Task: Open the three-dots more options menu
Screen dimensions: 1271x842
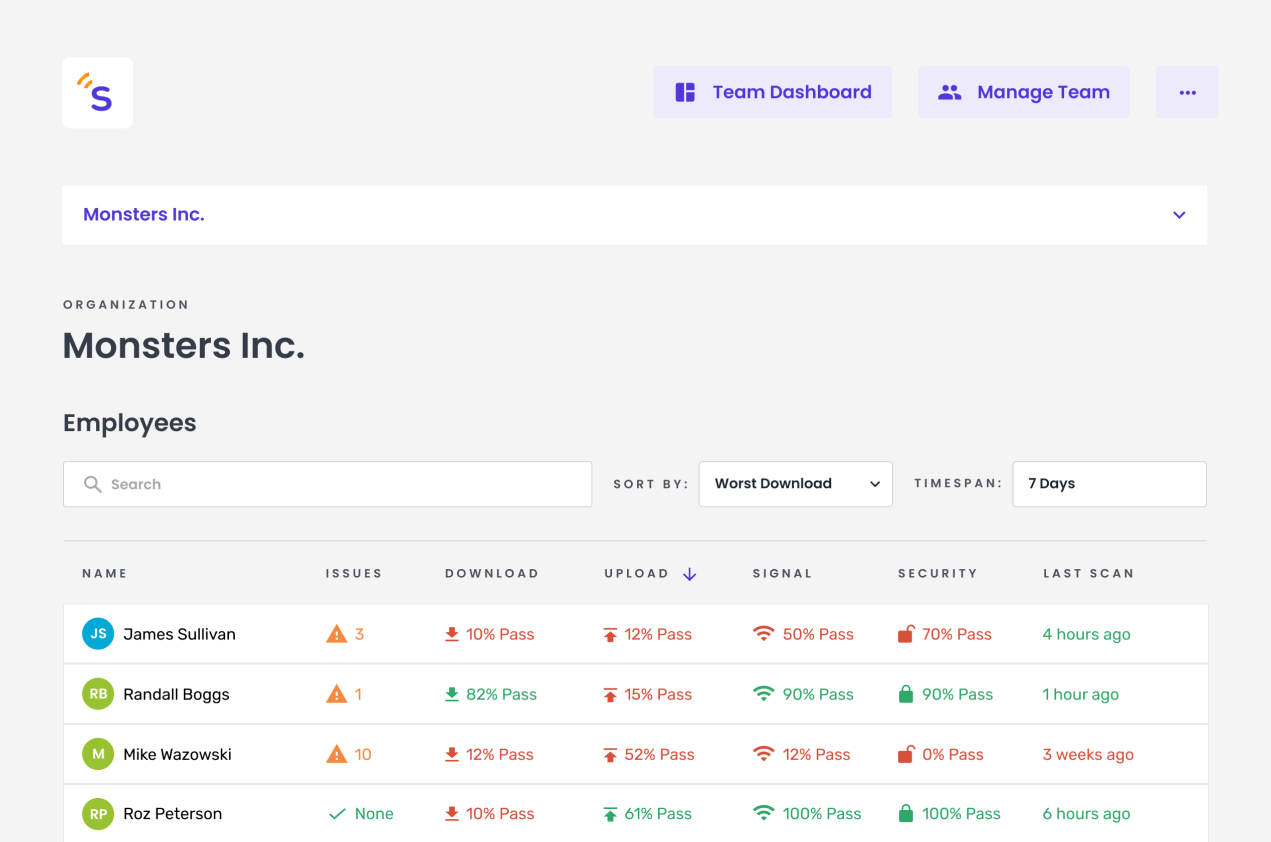Action: 1187,92
